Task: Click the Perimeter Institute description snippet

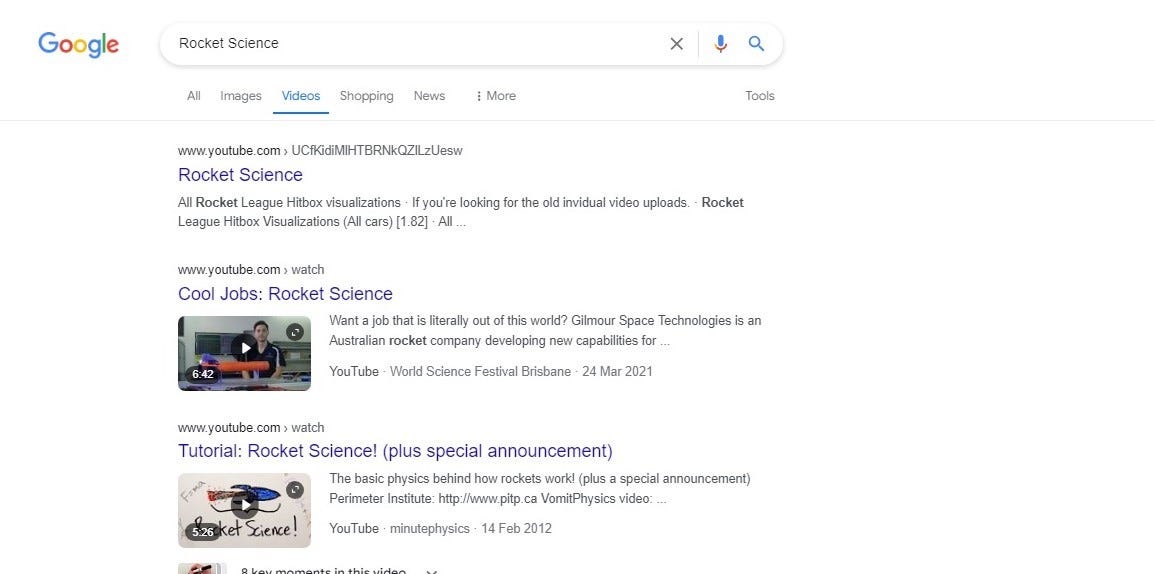Action: [540, 489]
